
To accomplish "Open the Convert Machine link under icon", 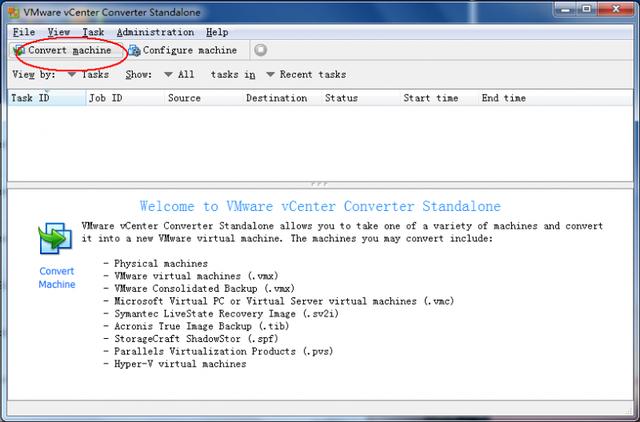I will tap(57, 278).
